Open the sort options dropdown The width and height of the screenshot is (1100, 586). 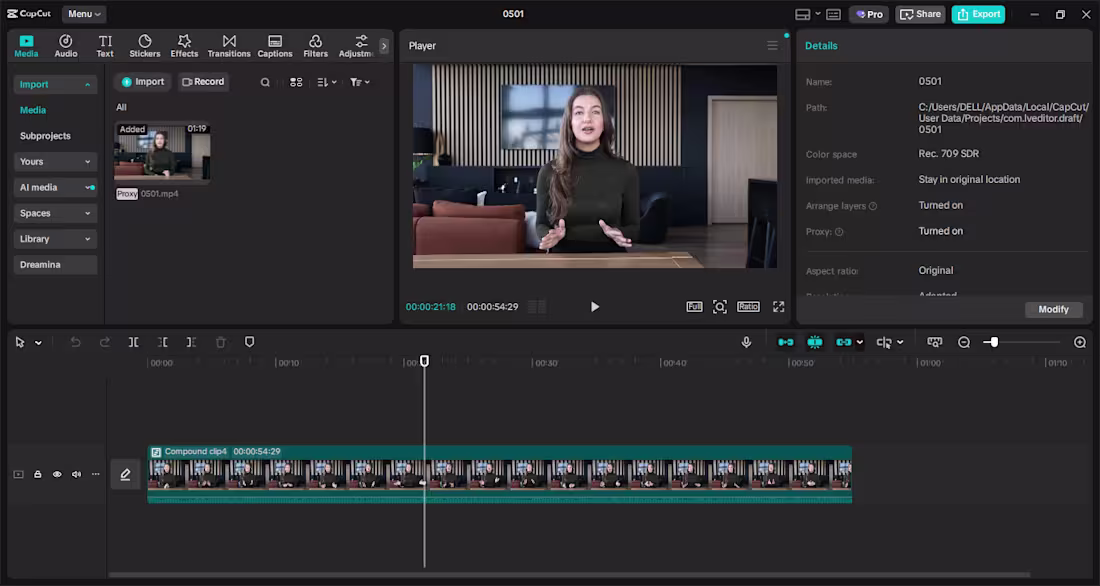[x=327, y=82]
